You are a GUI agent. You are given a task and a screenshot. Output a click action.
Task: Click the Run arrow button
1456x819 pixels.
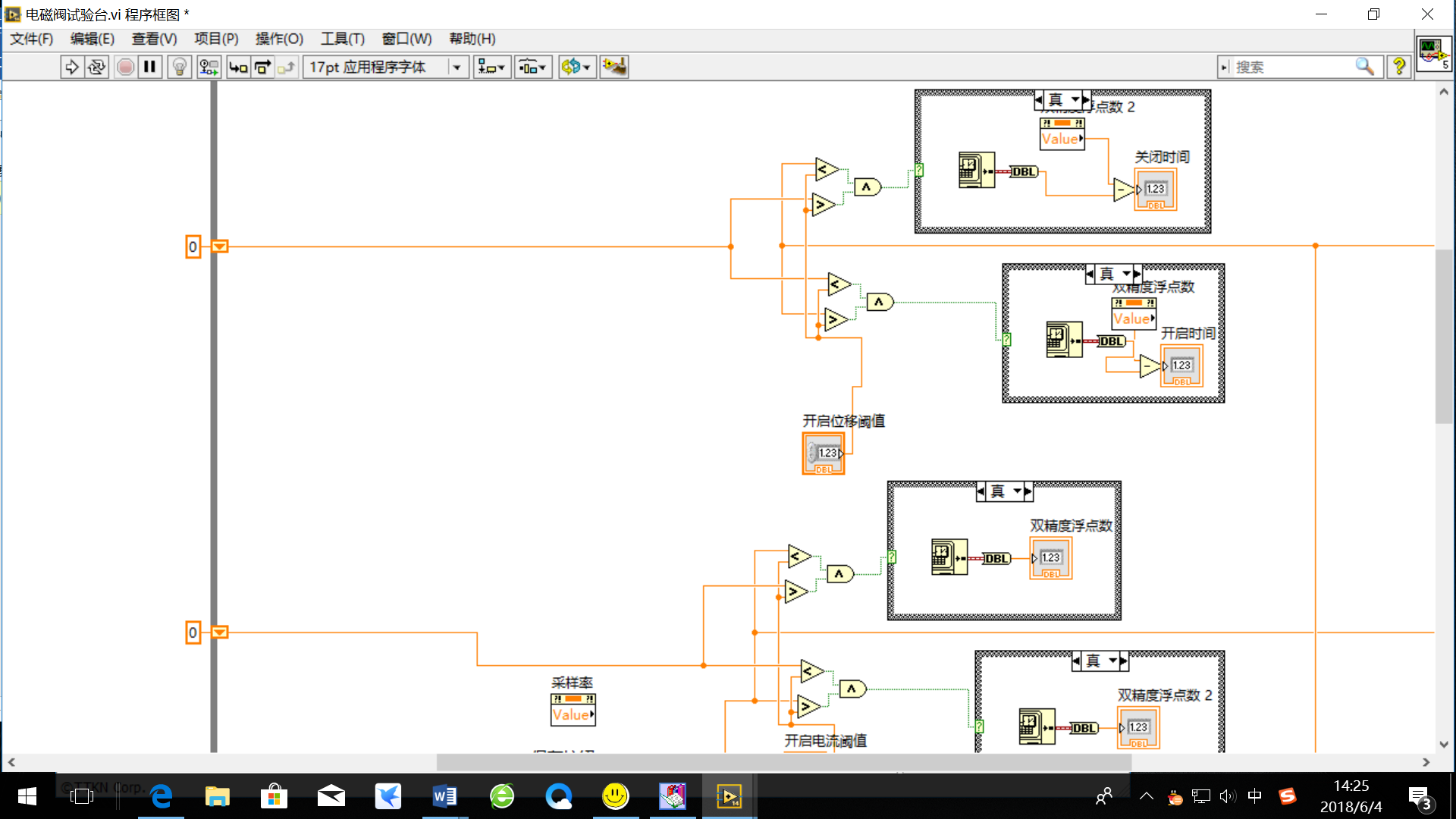(71, 67)
